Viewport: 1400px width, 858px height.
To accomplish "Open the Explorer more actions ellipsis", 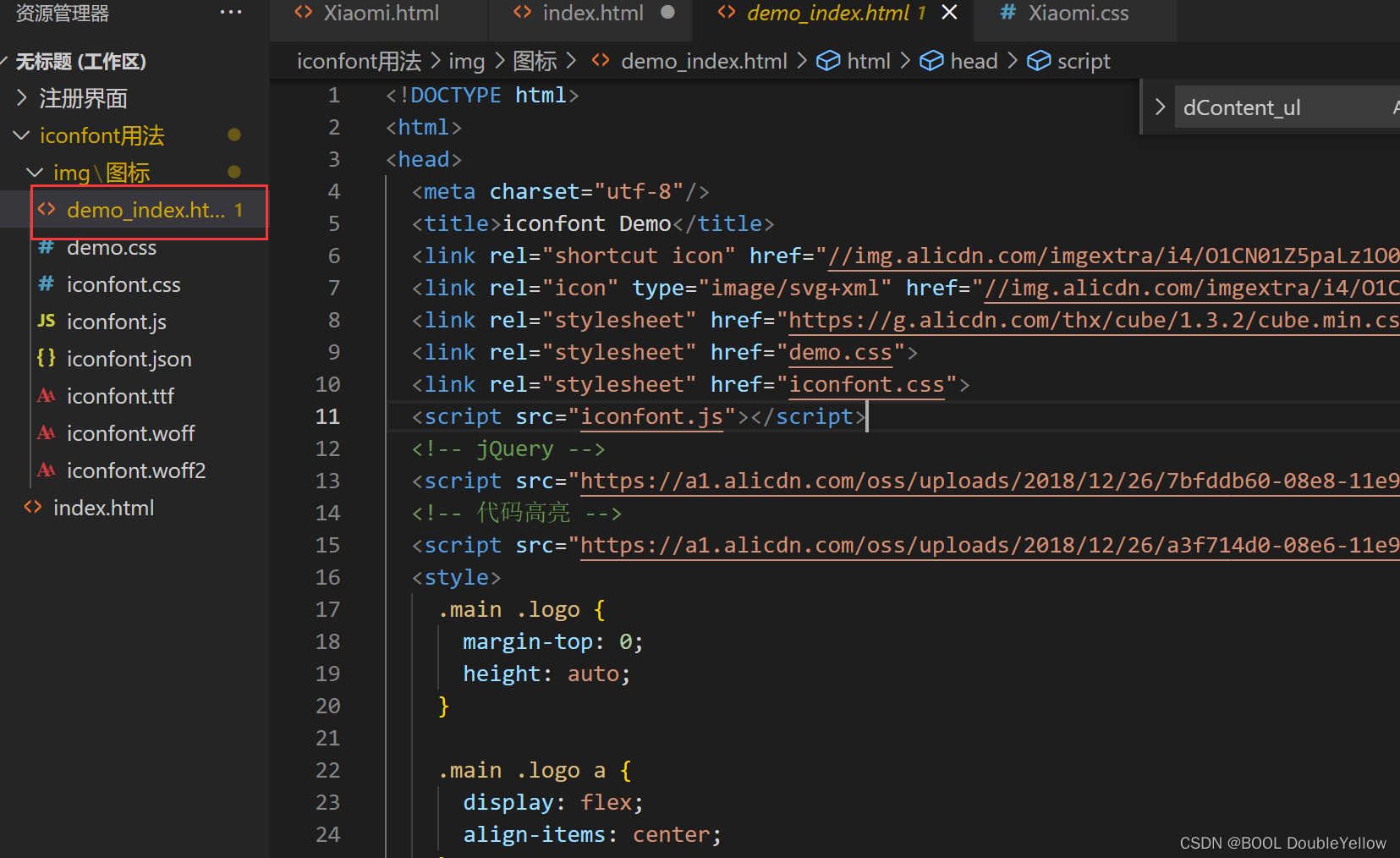I will (x=230, y=12).
